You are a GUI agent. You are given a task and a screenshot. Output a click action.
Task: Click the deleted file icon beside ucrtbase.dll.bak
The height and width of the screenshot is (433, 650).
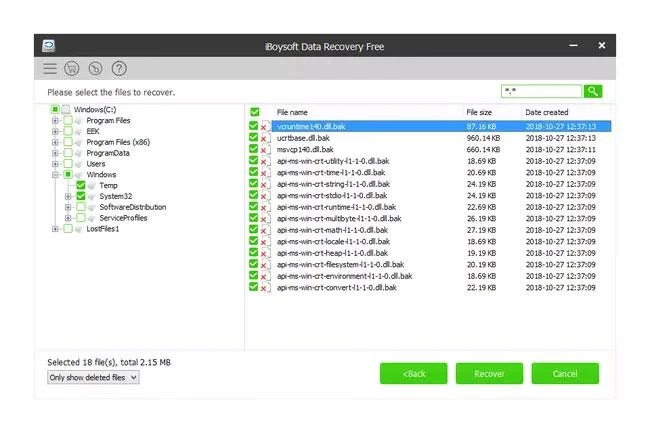coord(265,138)
